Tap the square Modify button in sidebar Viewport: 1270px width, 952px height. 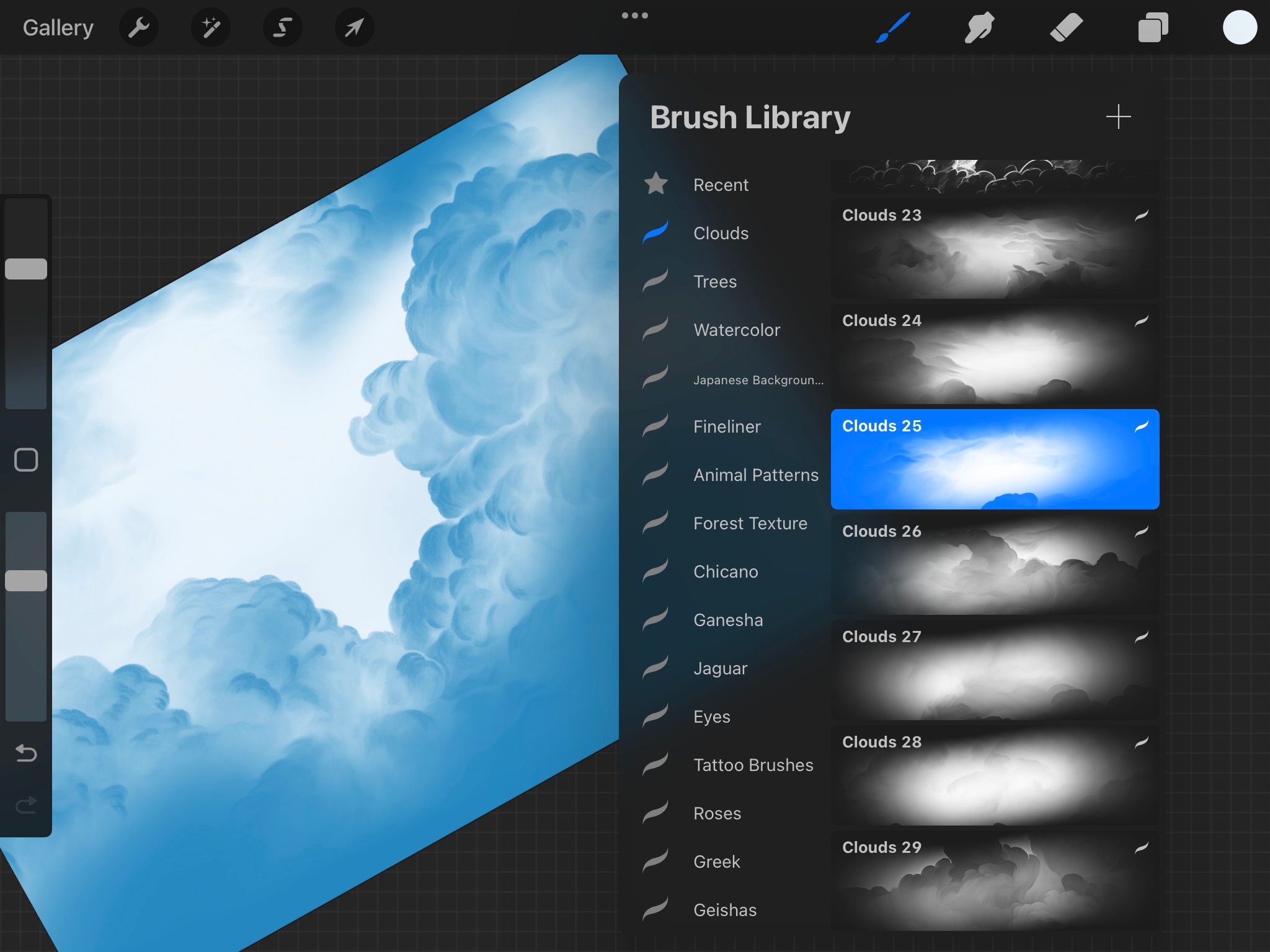pos(26,460)
